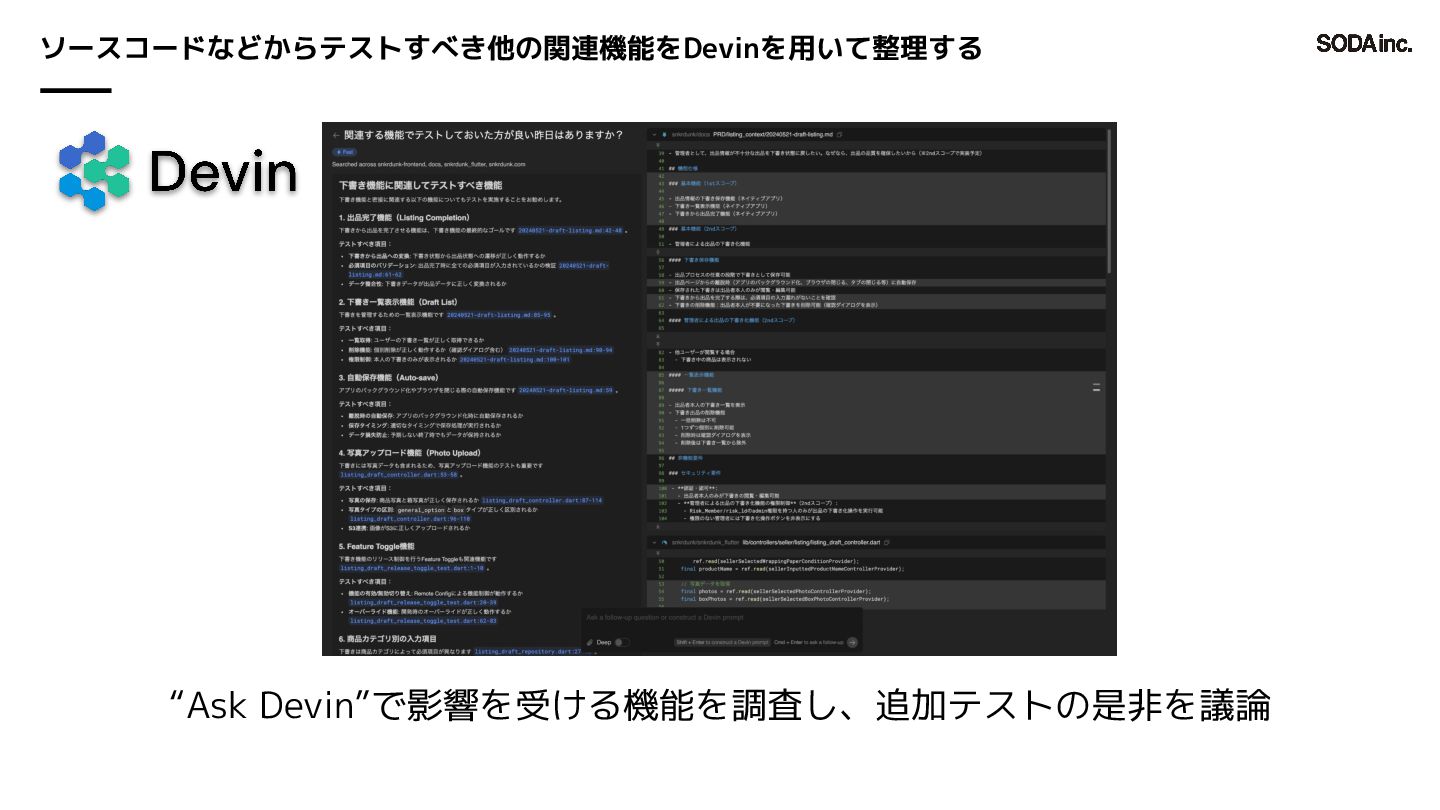Image resolution: width=1440 pixels, height=810 pixels.
Task: Click heading '6. 商品カテゴリ別の入力項目'
Action: click(x=387, y=637)
